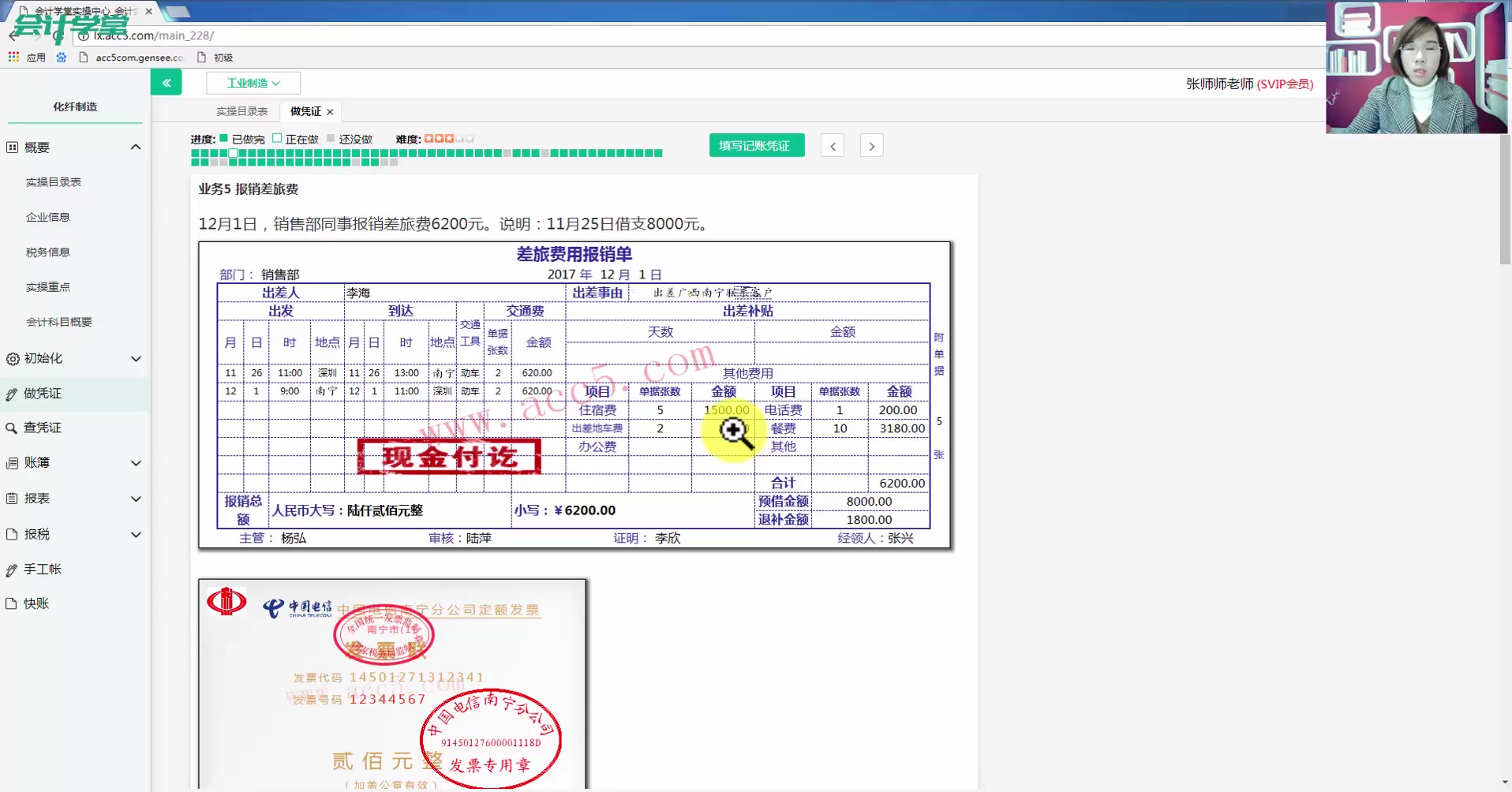Toggle the 正在做 progress filter
This screenshot has height=792, width=1512.
[x=277, y=138]
